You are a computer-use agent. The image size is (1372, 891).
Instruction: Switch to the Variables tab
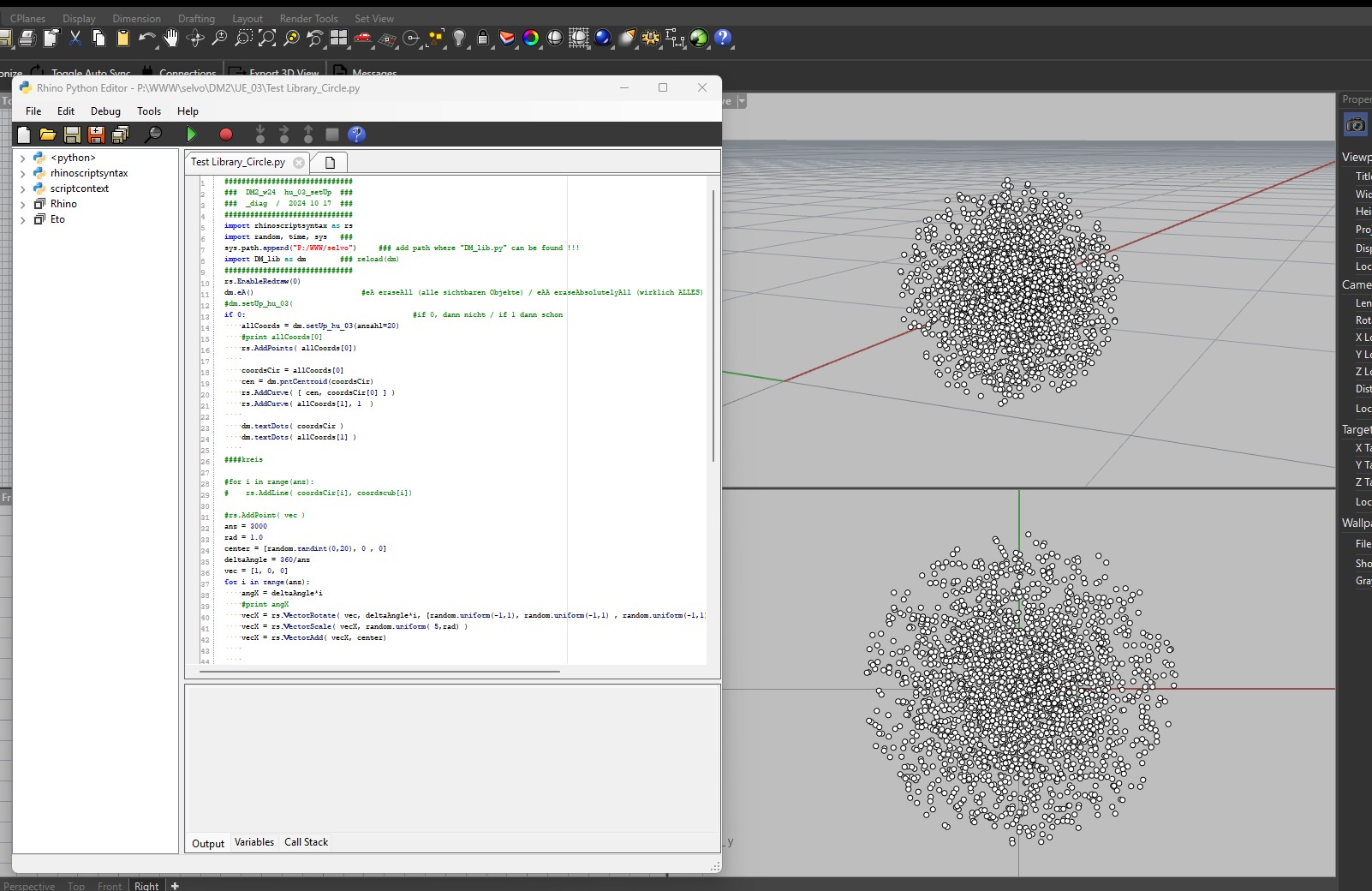(x=254, y=842)
